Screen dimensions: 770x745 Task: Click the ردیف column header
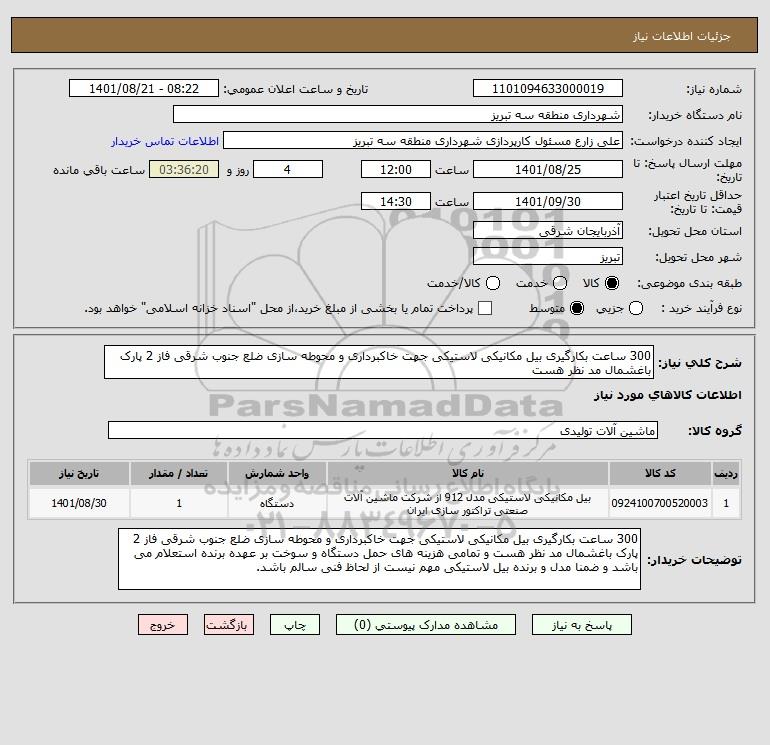click(726, 473)
